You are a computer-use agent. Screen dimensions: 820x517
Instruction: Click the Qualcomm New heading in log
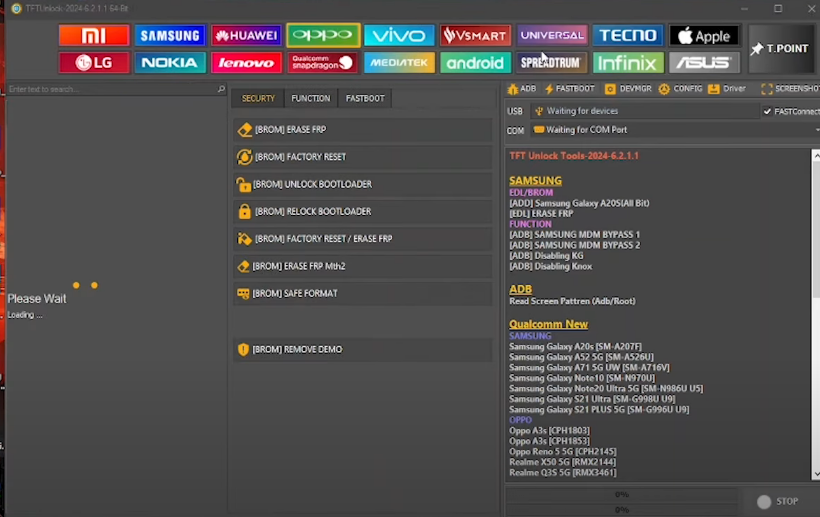[549, 324]
